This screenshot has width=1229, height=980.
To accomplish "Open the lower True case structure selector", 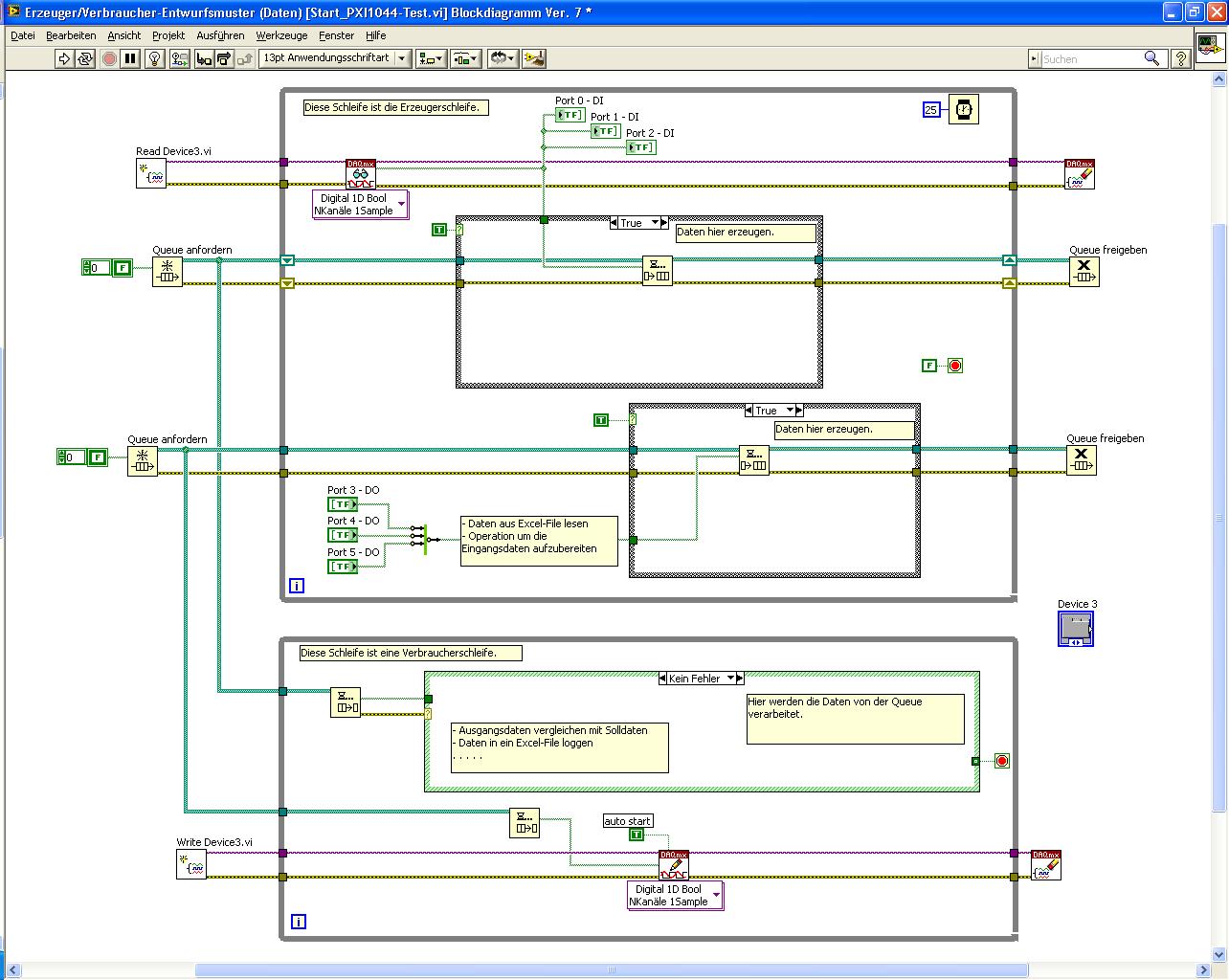I will (773, 411).
